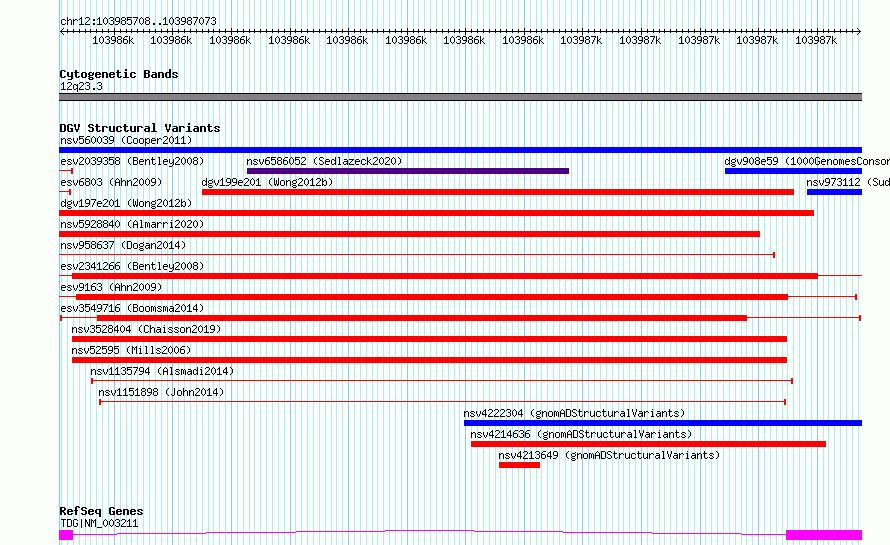This screenshot has height=545, width=890.
Task: Click the DGV Structural Variants track title
Action: pyautogui.click(x=140, y=128)
